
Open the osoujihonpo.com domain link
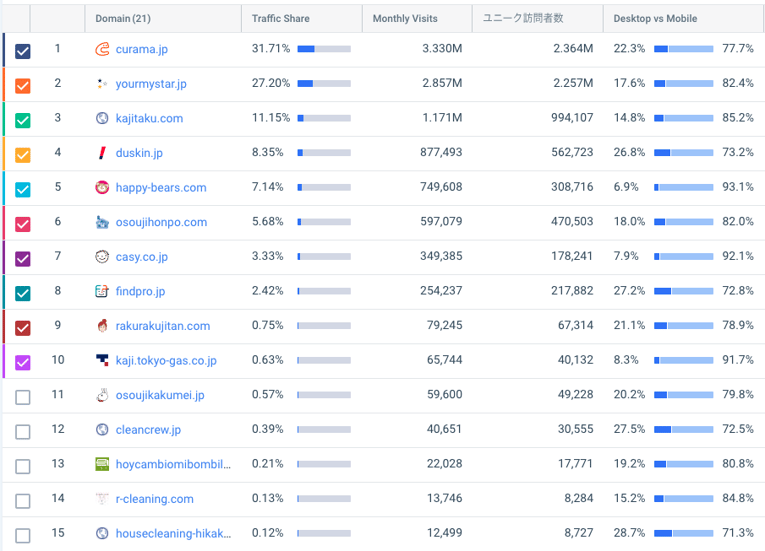tap(161, 222)
